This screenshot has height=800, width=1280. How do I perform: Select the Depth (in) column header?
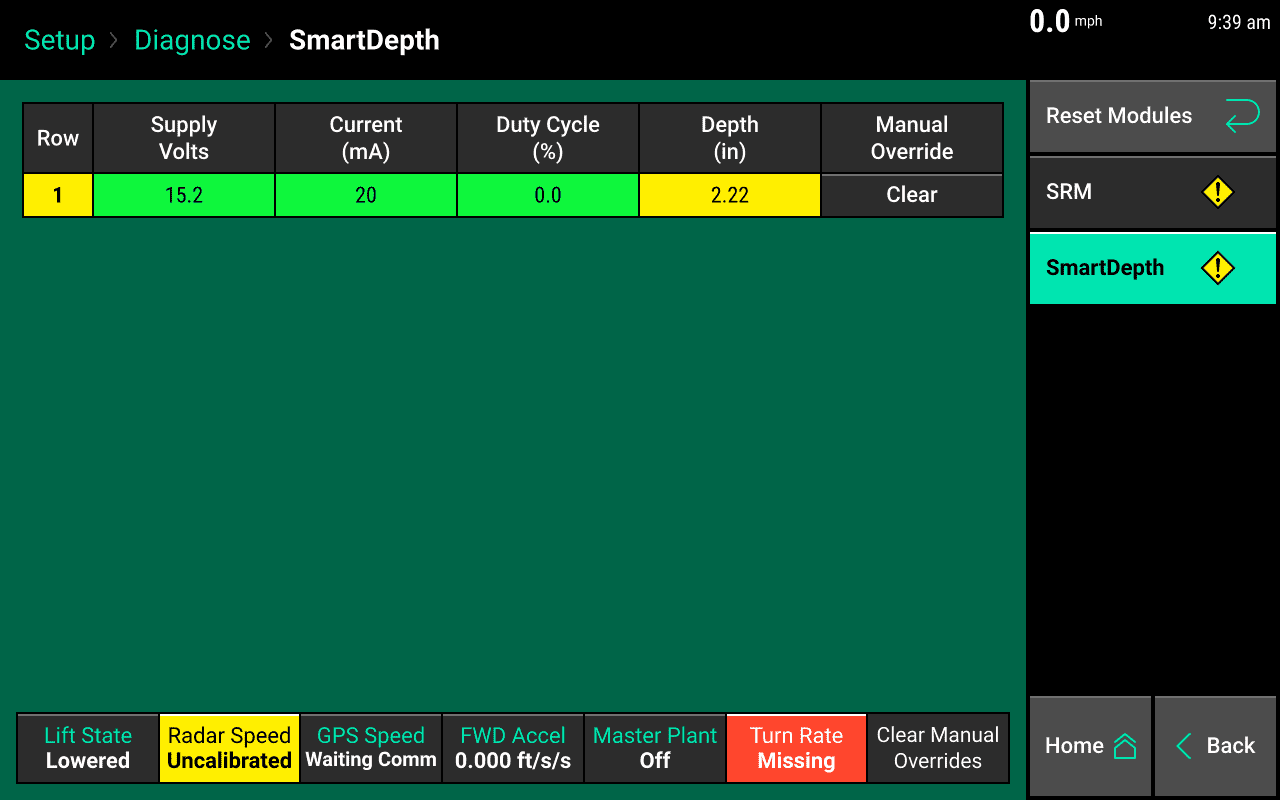(x=730, y=138)
